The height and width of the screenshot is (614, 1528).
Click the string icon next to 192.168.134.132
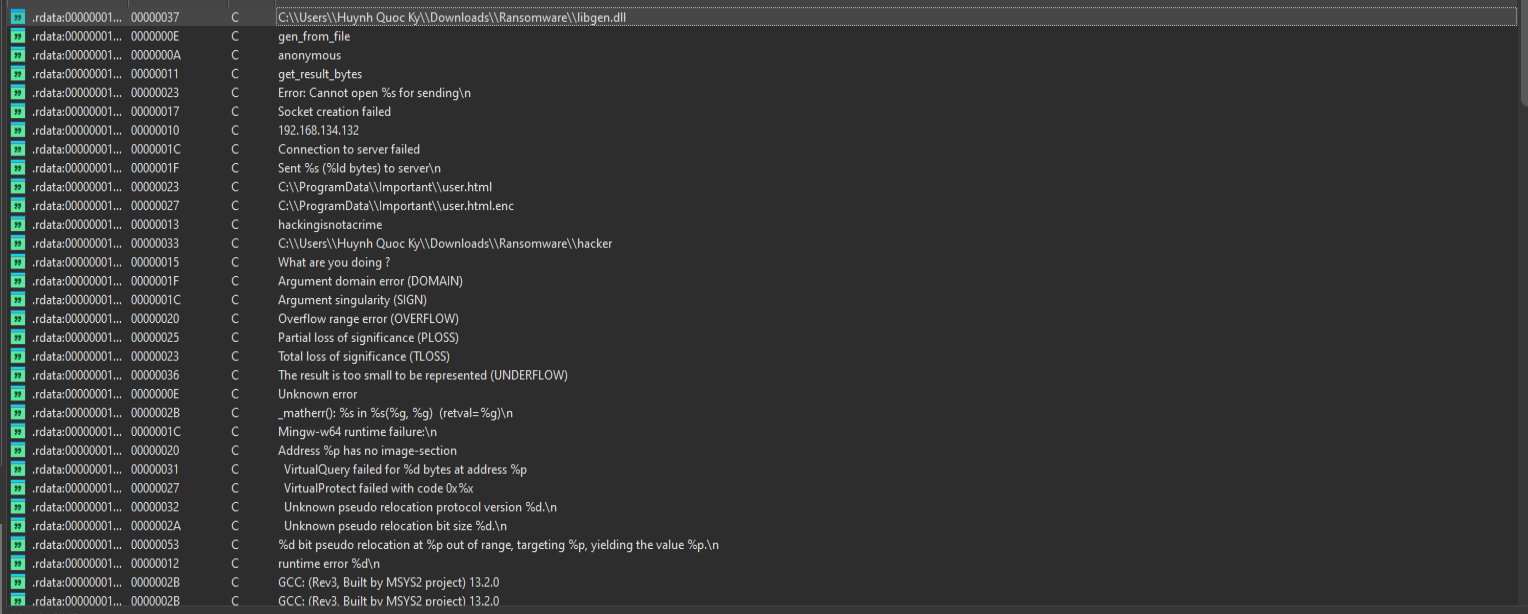17,130
